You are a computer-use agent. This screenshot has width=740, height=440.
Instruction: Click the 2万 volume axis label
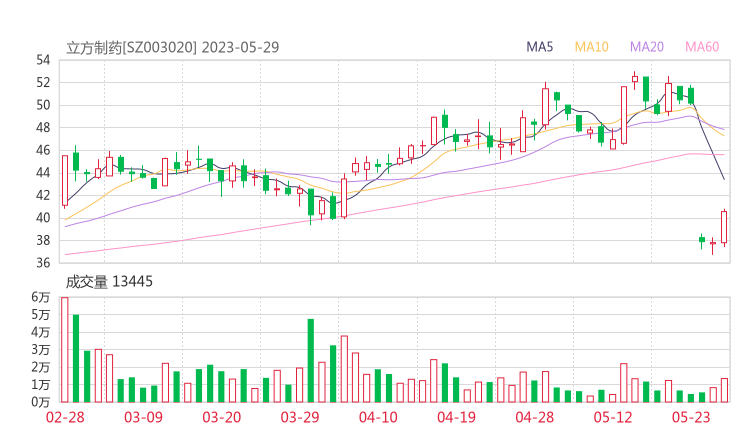coord(41,367)
